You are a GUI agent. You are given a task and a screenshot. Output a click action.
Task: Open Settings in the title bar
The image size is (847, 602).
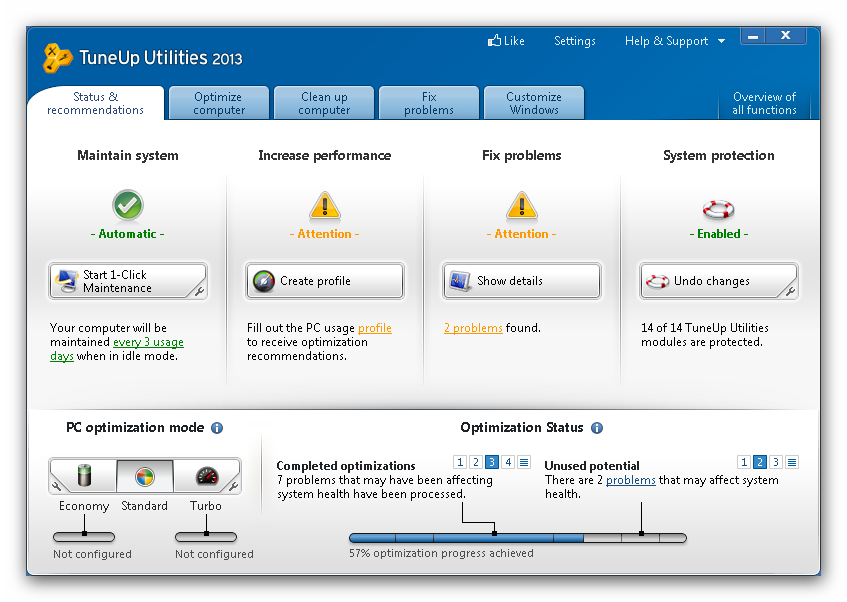[575, 41]
